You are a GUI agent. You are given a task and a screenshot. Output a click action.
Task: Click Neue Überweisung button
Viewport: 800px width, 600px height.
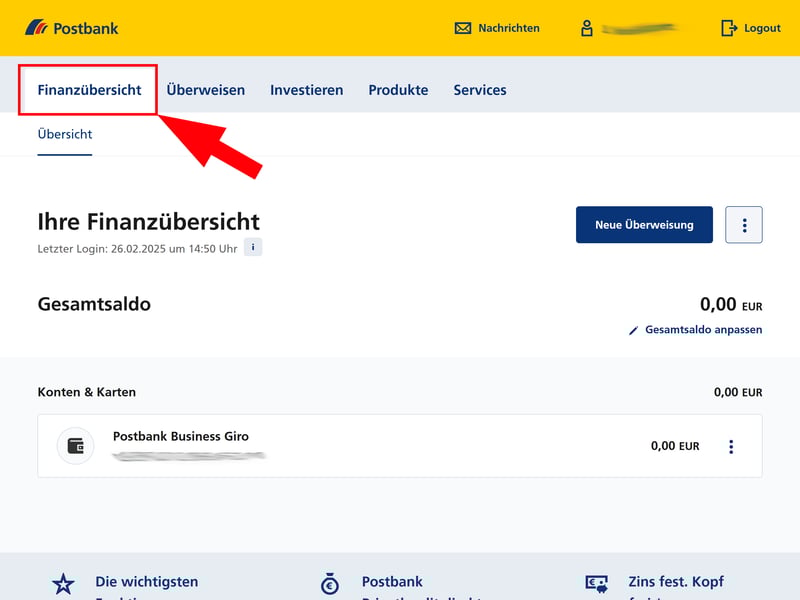point(644,225)
